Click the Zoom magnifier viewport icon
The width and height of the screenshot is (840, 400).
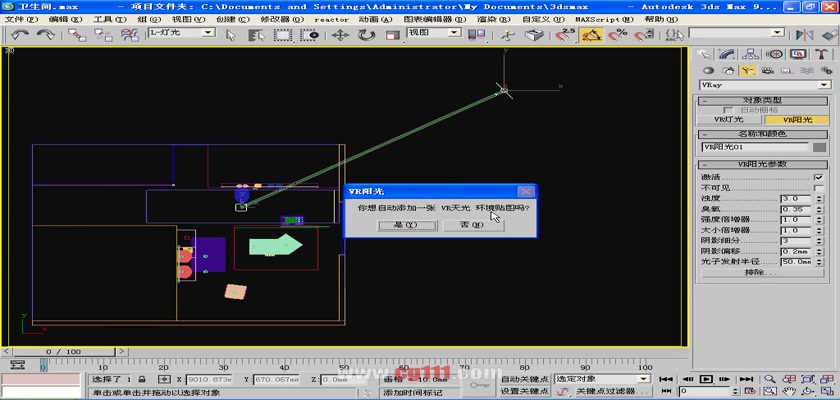(x=770, y=379)
